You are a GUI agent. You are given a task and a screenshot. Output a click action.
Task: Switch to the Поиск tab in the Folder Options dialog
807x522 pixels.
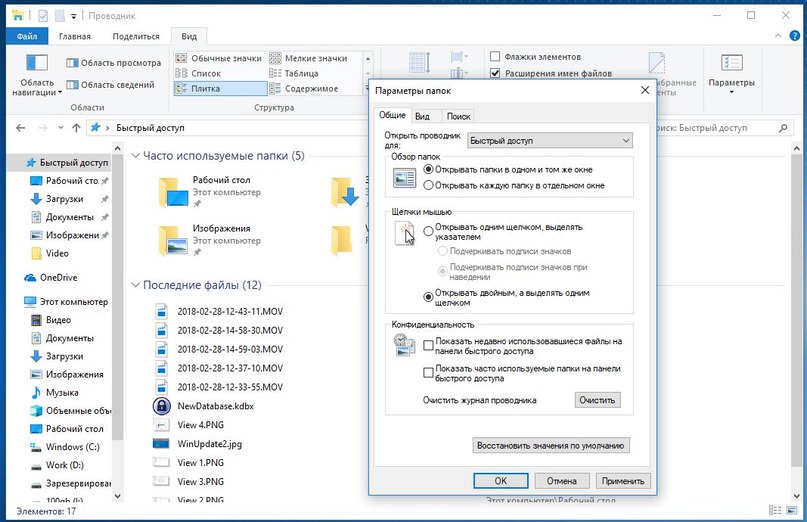click(x=458, y=116)
